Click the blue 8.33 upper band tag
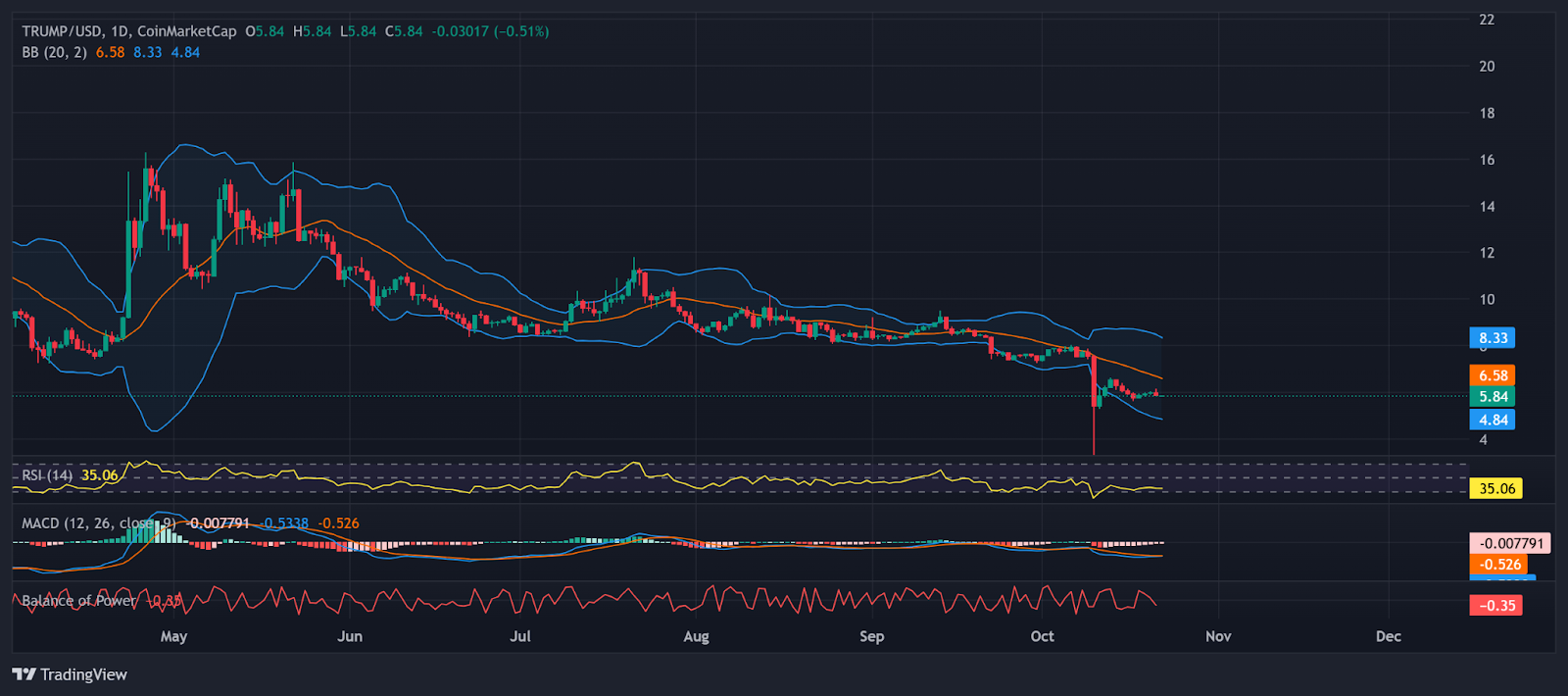Viewport: 1568px width, 696px height. pos(1493,338)
